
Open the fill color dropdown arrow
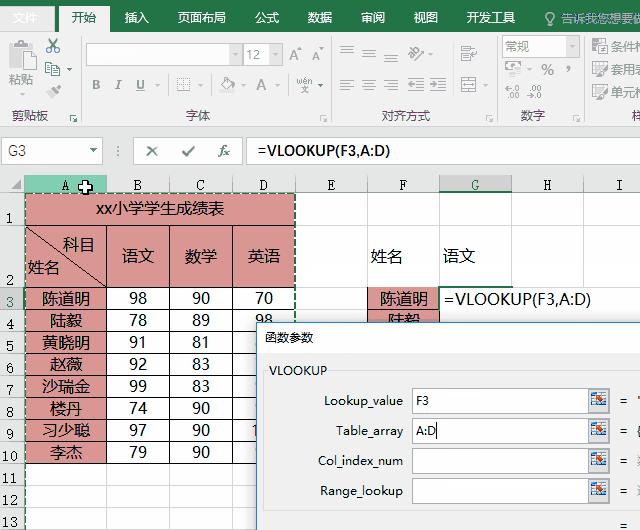tap(244, 85)
